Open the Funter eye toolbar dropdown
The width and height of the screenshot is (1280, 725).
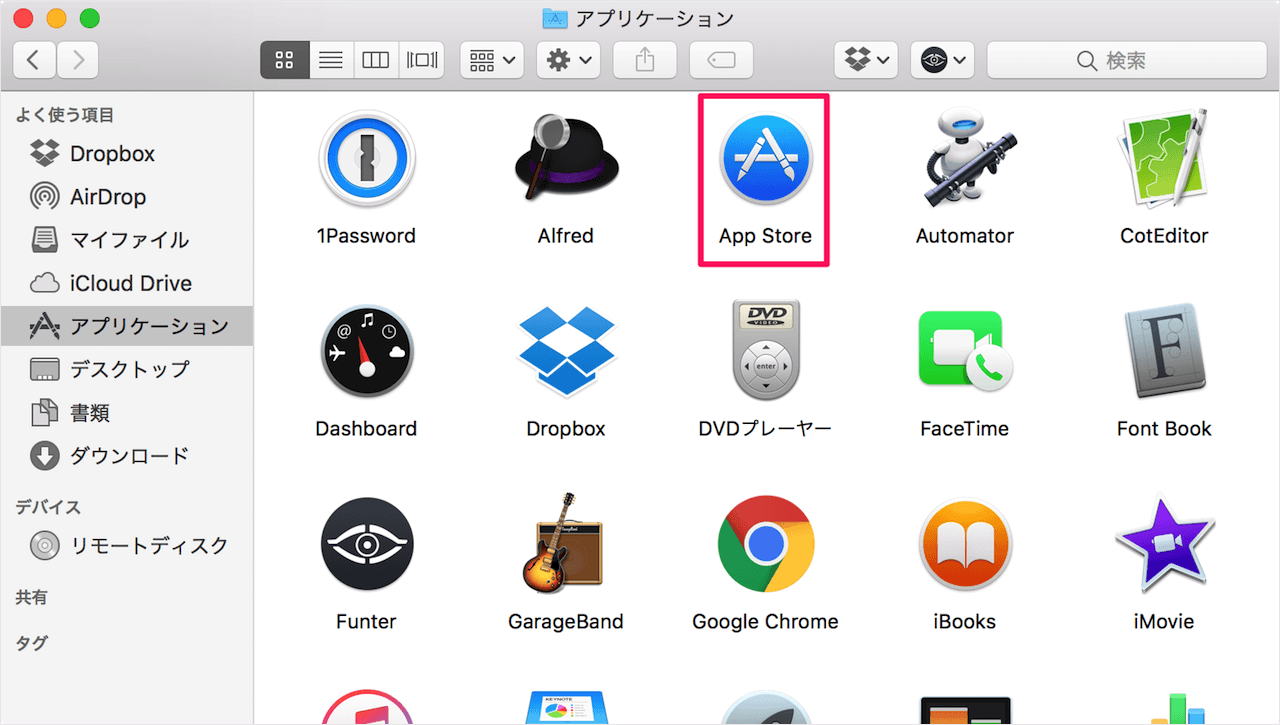click(942, 60)
